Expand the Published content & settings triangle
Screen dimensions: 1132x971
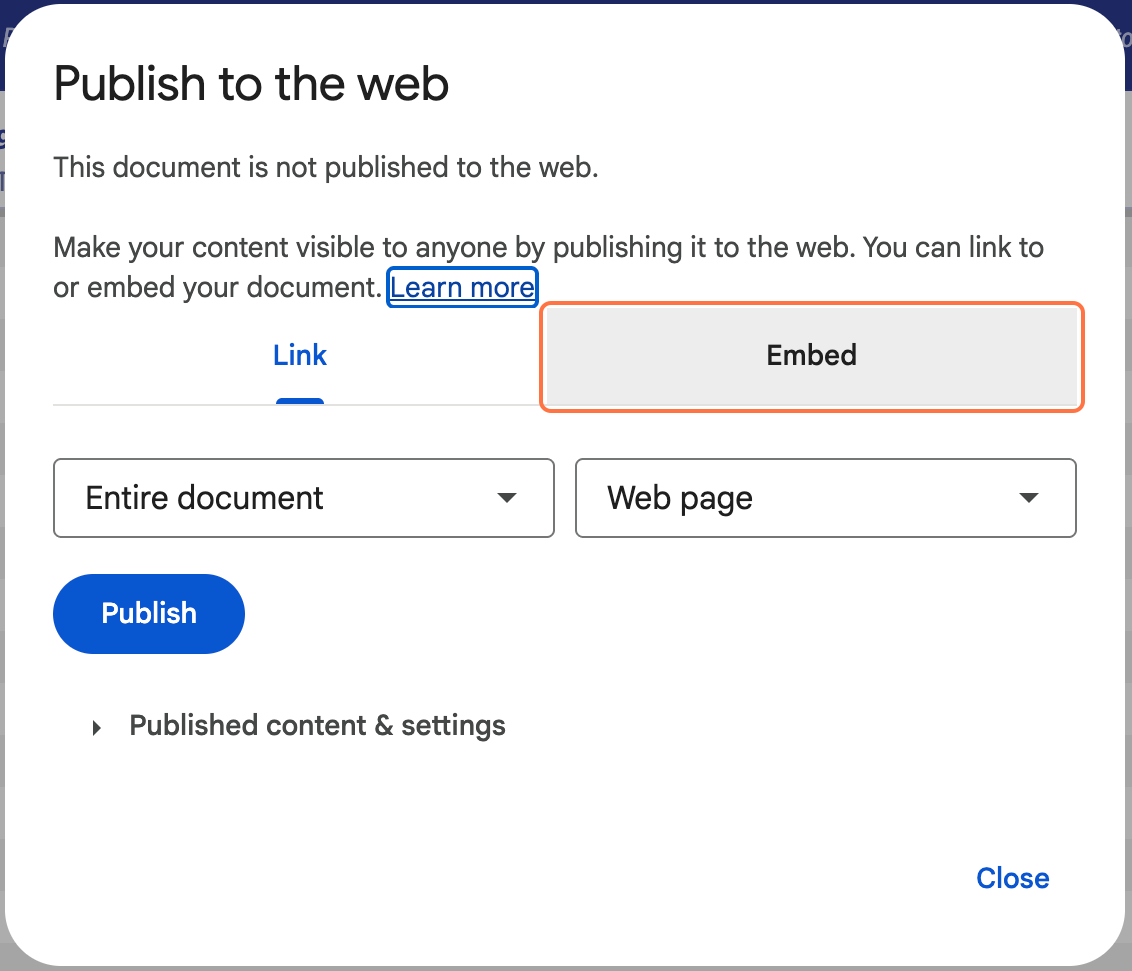[97, 727]
